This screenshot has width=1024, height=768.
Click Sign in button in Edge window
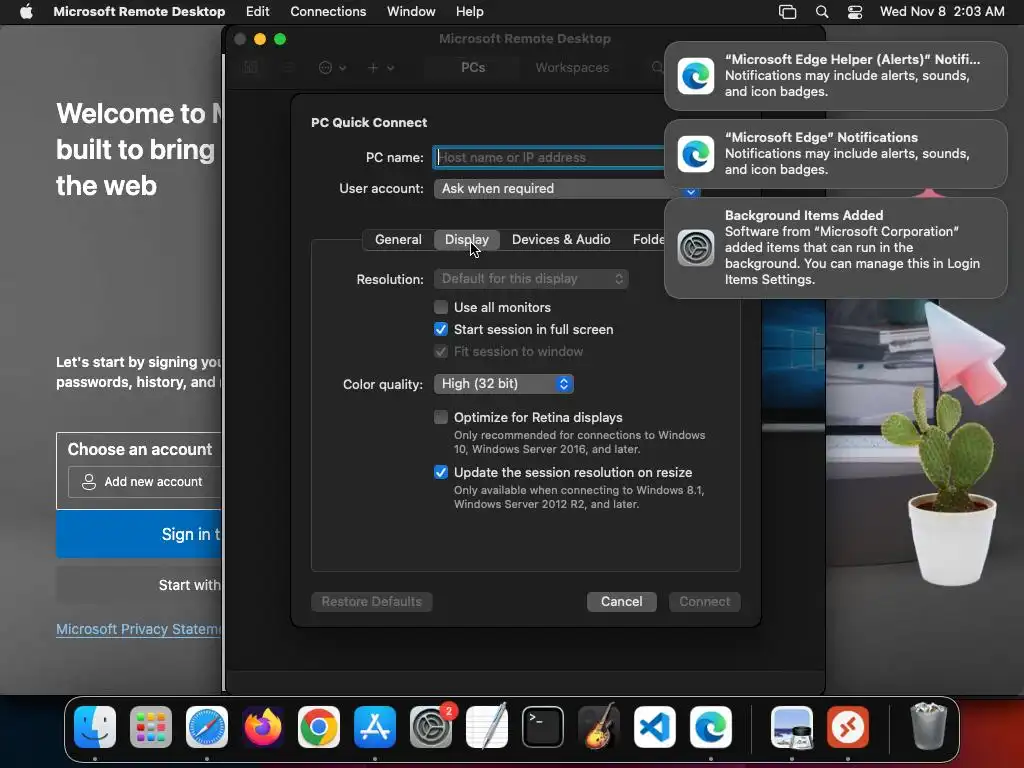139,534
